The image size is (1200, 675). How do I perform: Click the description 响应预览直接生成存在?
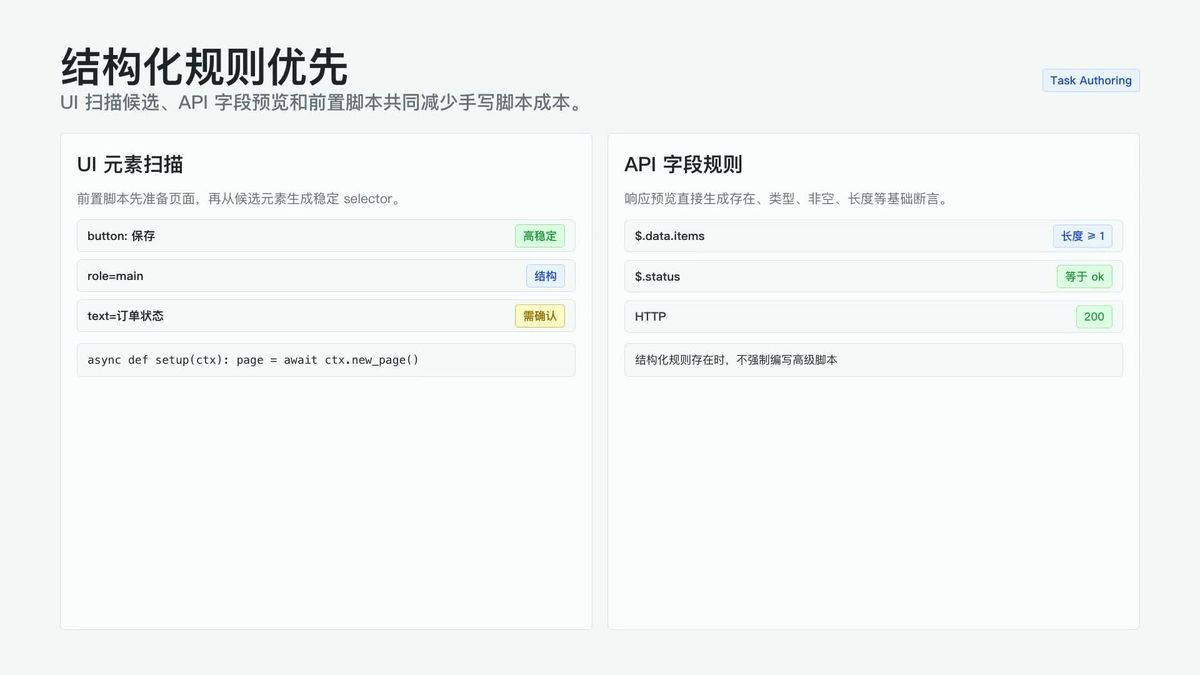pyautogui.click(x=786, y=199)
